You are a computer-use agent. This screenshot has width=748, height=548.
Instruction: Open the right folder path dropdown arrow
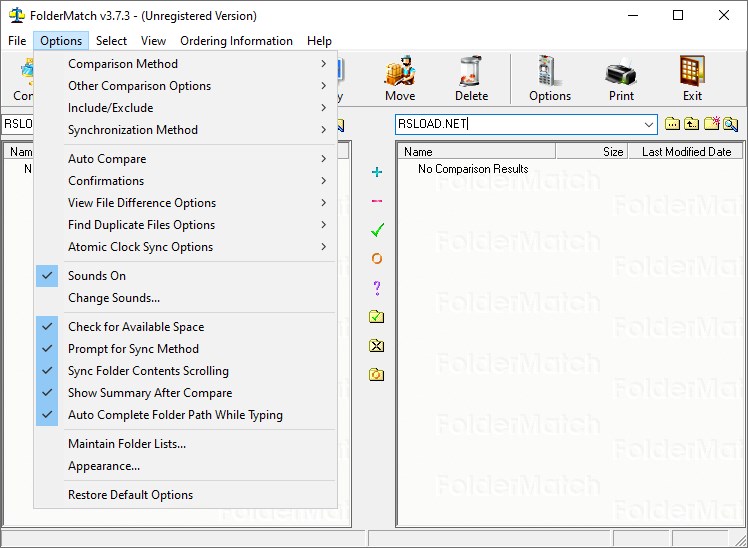coord(649,124)
